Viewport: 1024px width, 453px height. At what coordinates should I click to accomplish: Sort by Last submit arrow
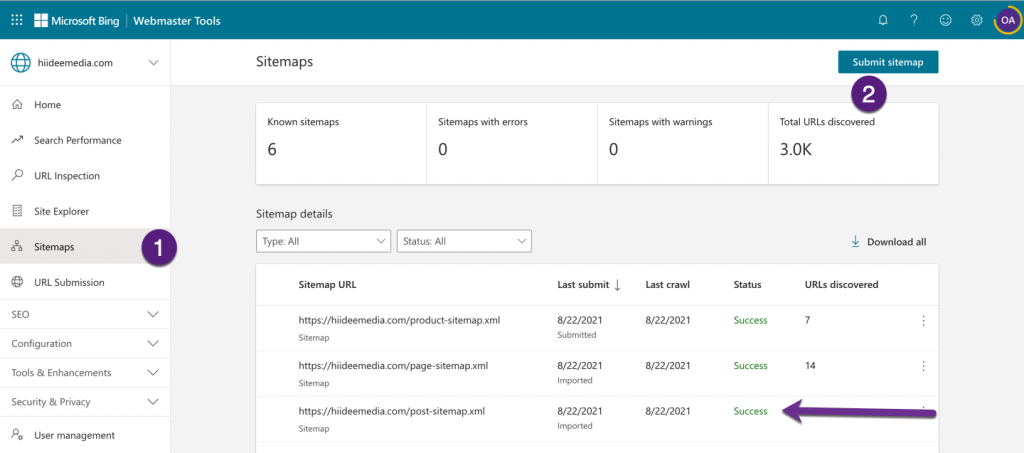(x=617, y=285)
